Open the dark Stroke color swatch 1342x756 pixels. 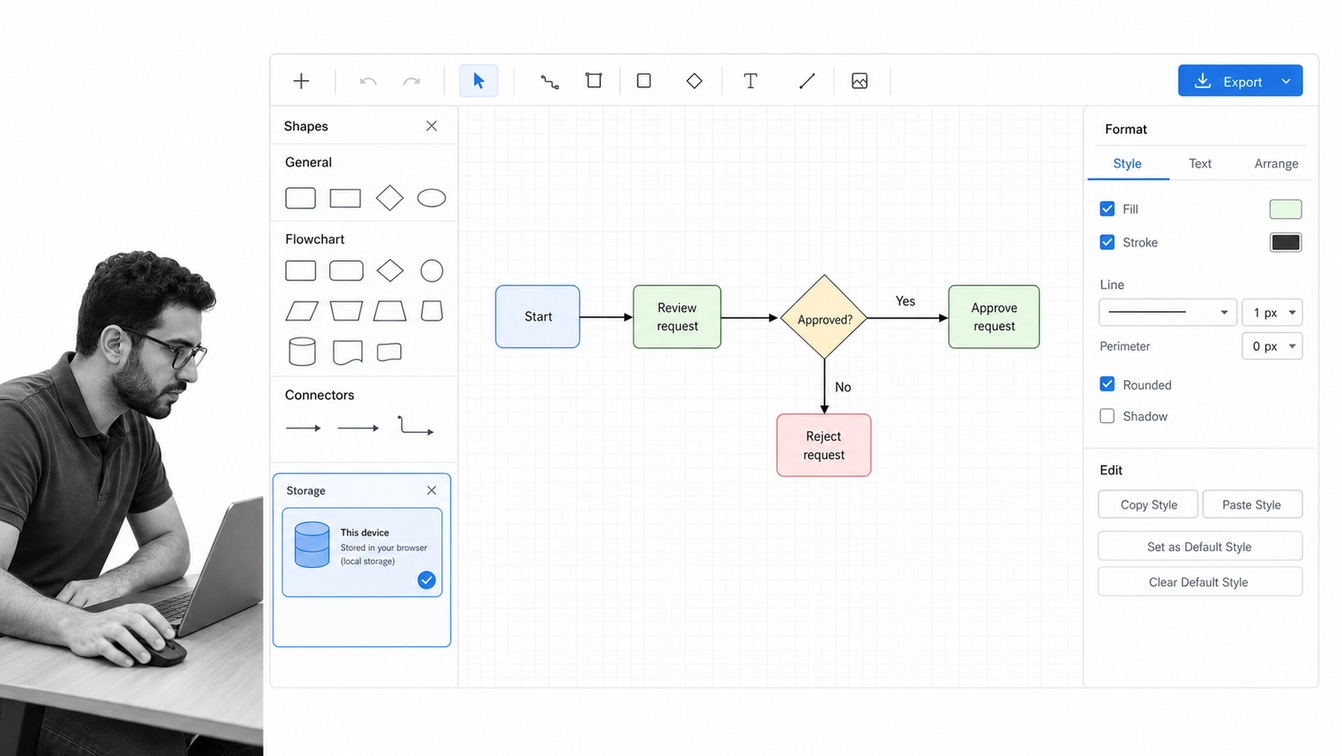1286,242
